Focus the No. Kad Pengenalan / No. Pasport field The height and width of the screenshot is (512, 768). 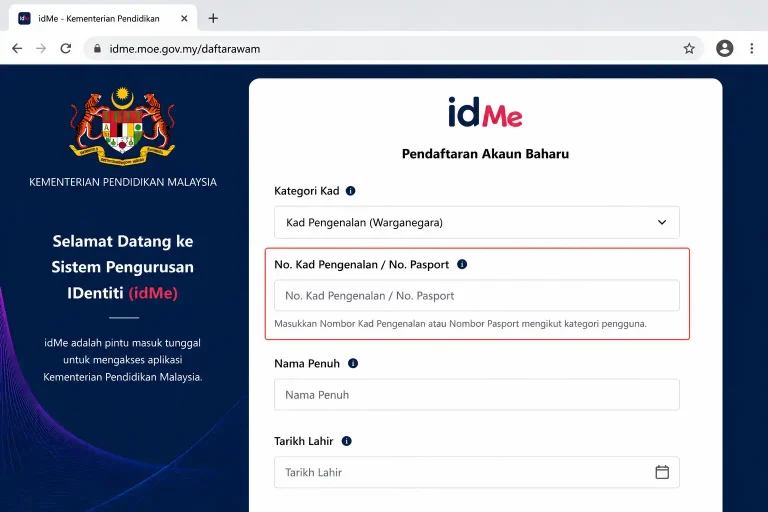[x=477, y=295]
